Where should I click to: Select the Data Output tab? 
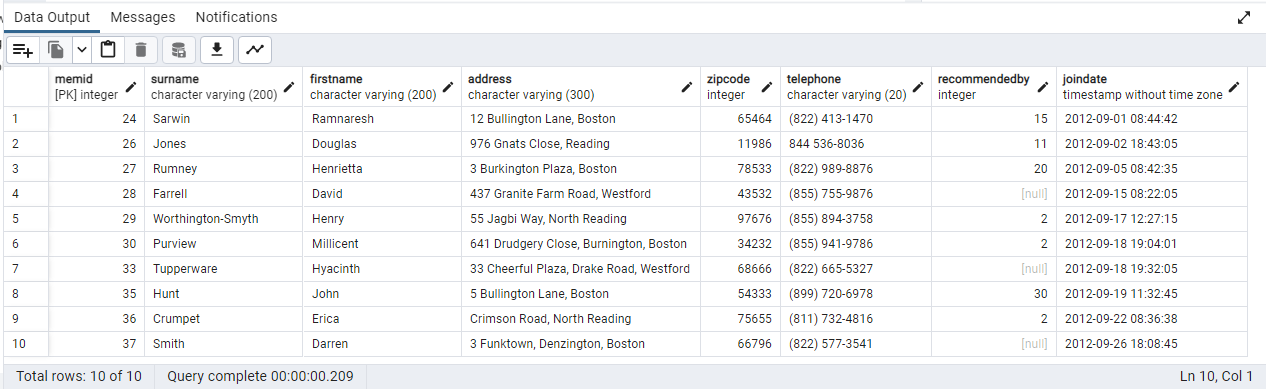(52, 17)
